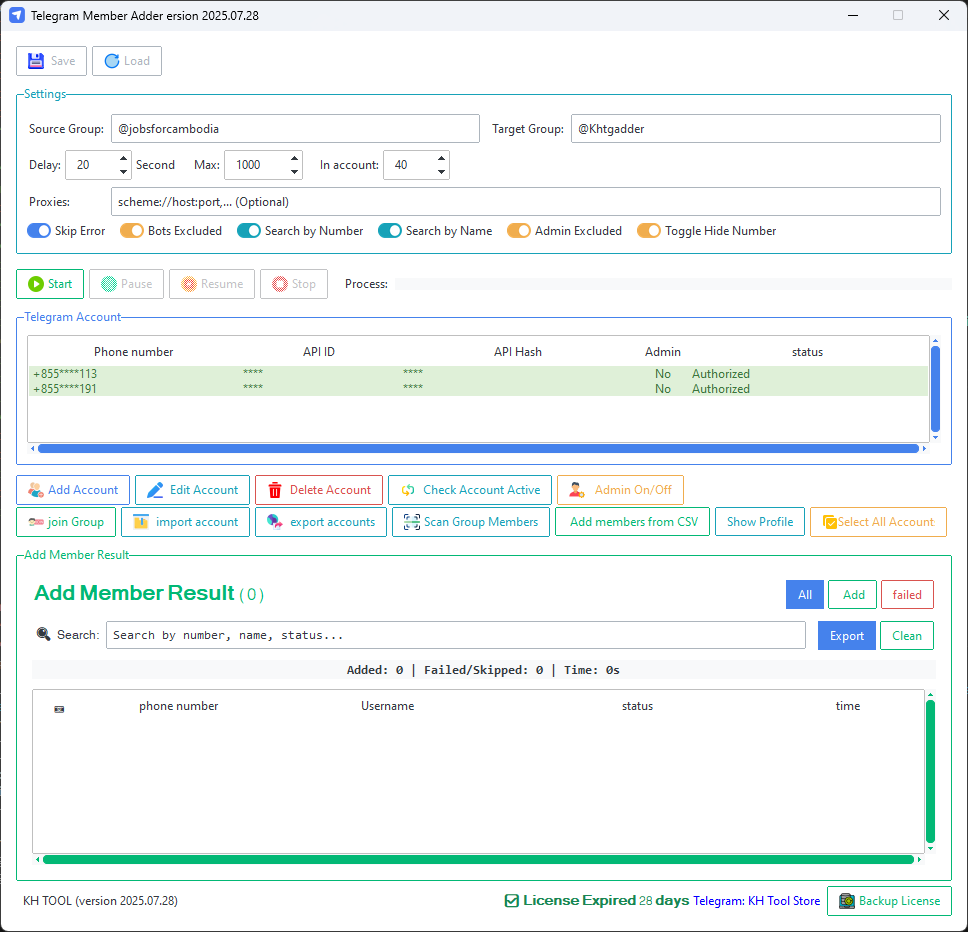
Task: Show All results filter
Action: (804, 594)
